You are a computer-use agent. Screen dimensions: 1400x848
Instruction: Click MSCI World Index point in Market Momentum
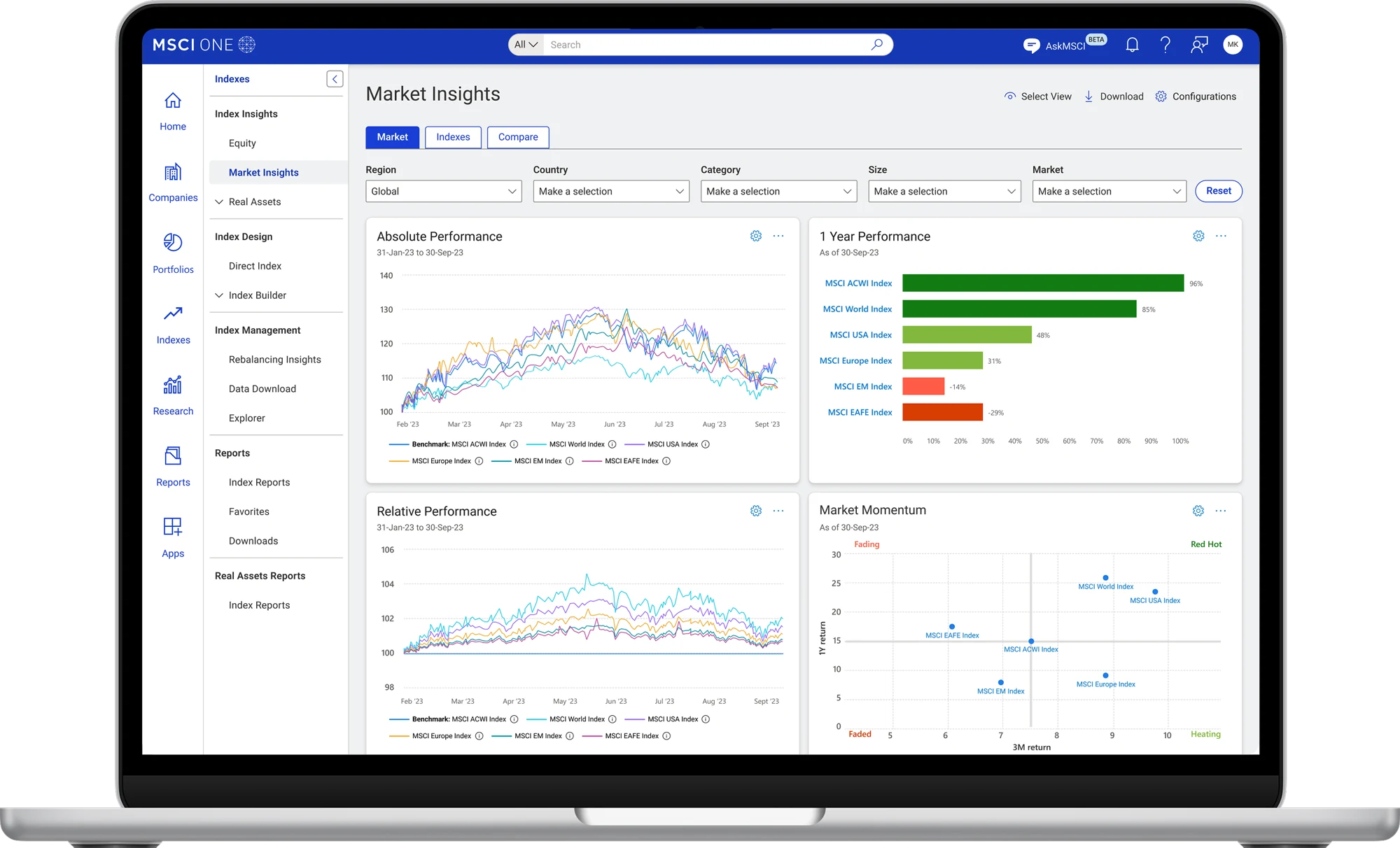1105,578
